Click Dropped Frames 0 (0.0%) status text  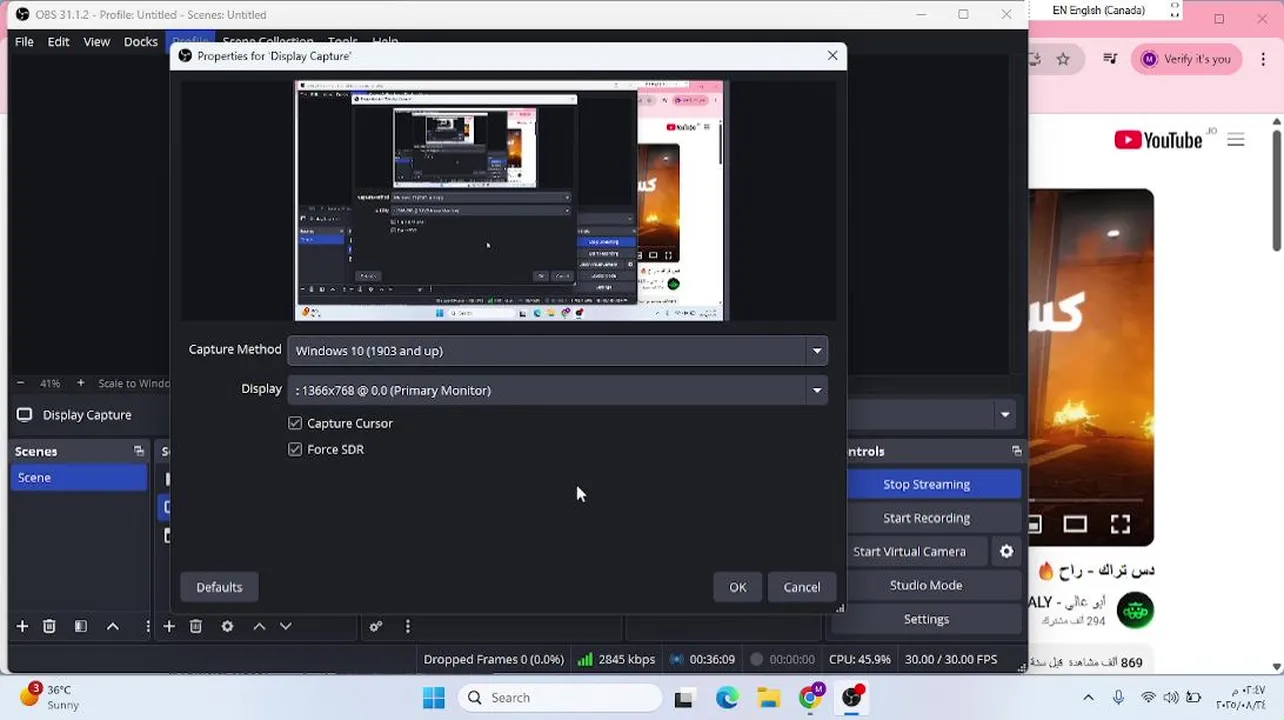(494, 659)
